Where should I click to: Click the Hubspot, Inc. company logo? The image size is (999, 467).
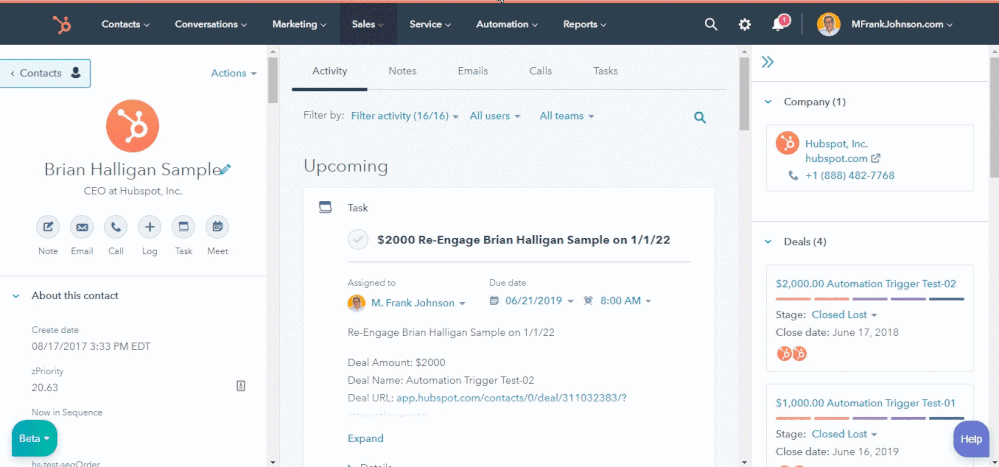point(787,143)
